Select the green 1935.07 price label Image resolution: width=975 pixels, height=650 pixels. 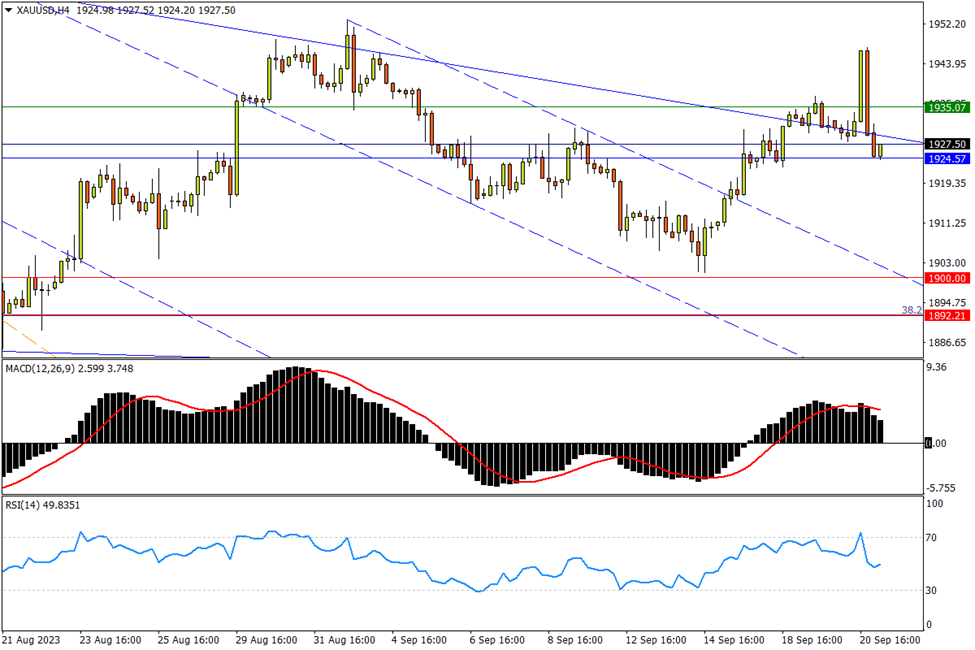tap(946, 107)
